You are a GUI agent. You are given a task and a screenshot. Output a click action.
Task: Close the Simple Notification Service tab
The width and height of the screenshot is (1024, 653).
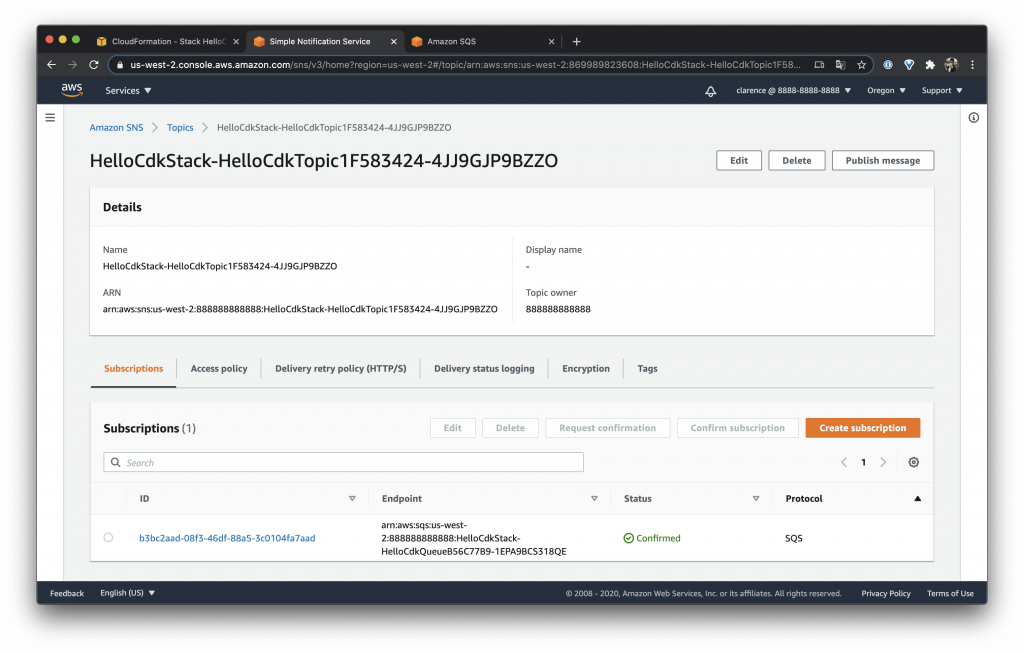(x=393, y=41)
